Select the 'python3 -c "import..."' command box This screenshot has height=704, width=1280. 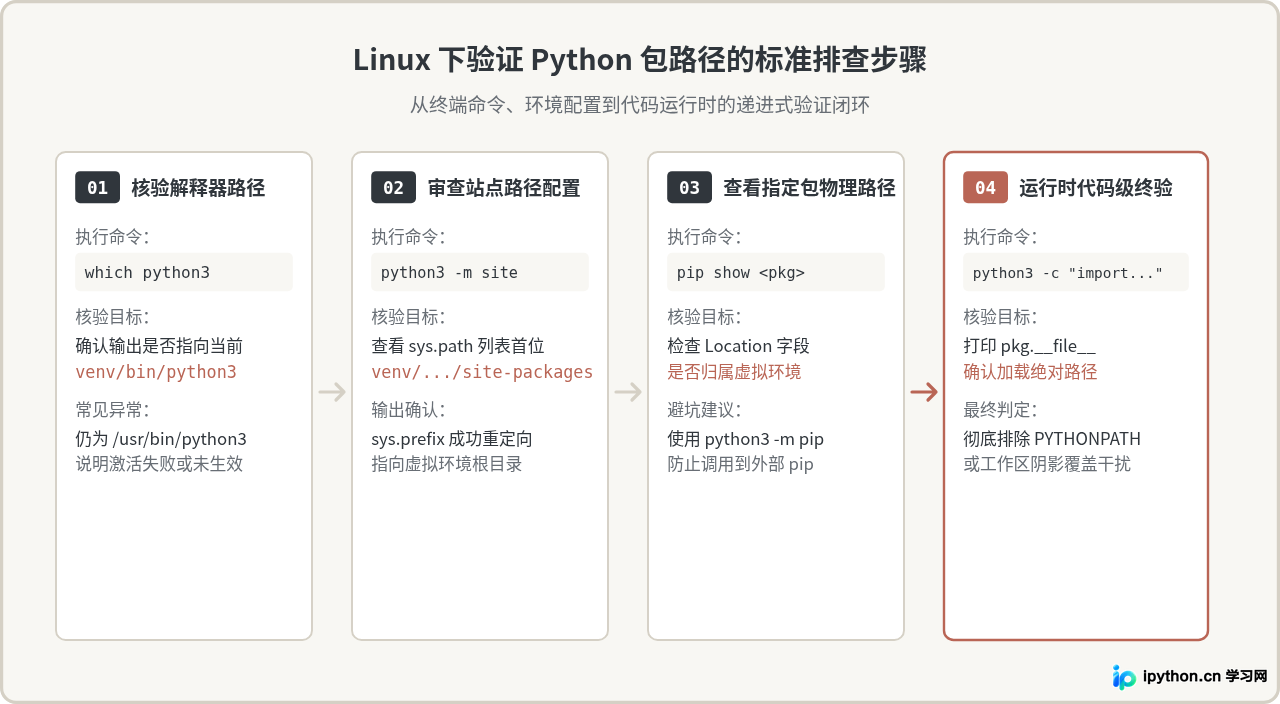pyautogui.click(x=1076, y=272)
